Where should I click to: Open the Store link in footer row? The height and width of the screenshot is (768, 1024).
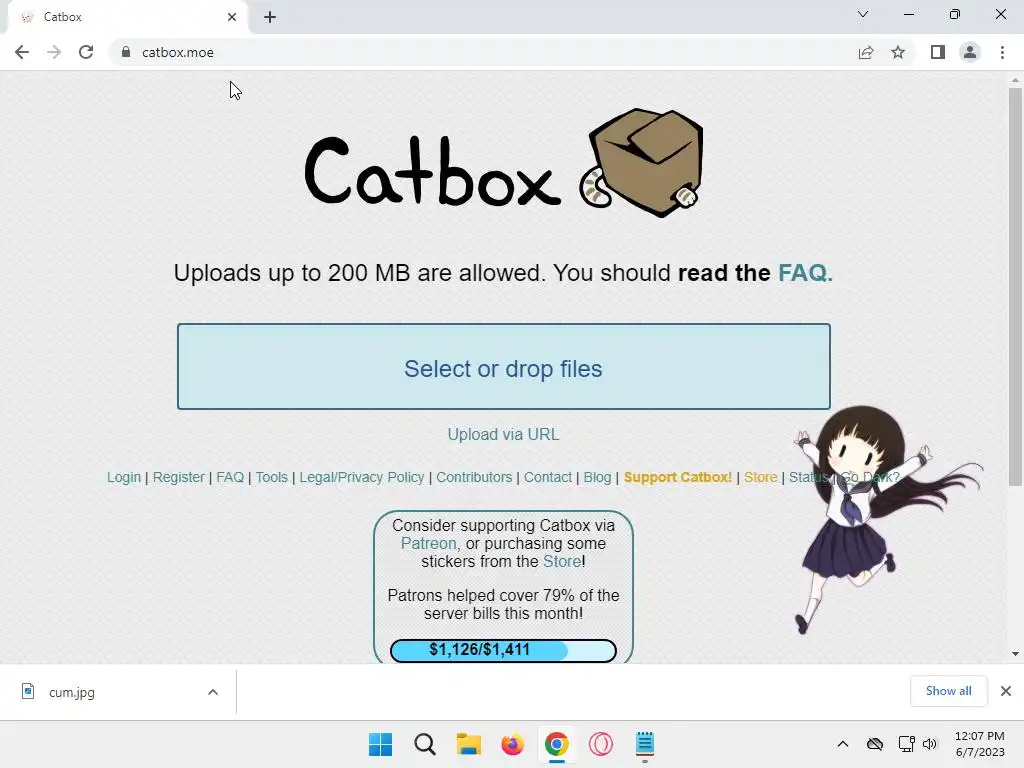761,477
